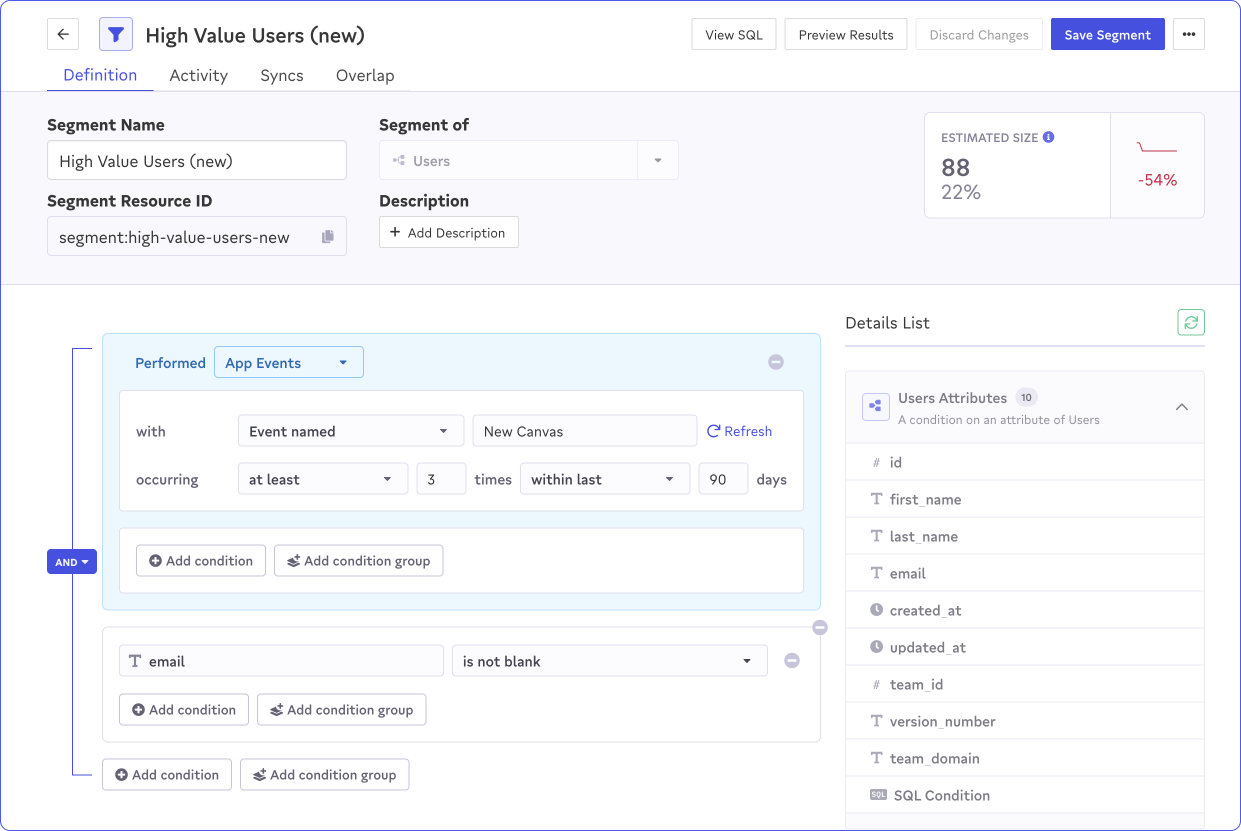Click the back arrow button
Viewport: 1241px width, 831px height.
click(x=63, y=35)
